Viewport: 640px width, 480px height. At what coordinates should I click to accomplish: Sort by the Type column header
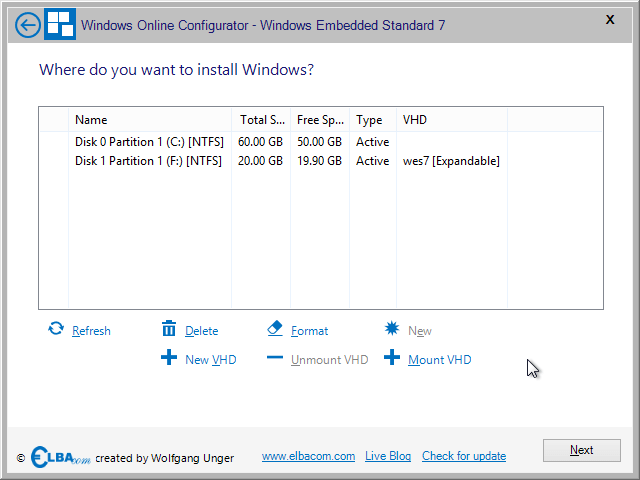click(373, 120)
